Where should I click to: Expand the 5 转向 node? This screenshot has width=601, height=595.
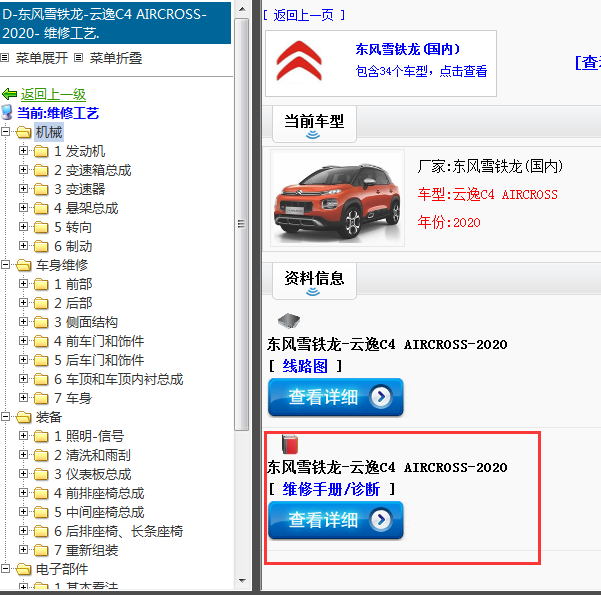point(23,227)
